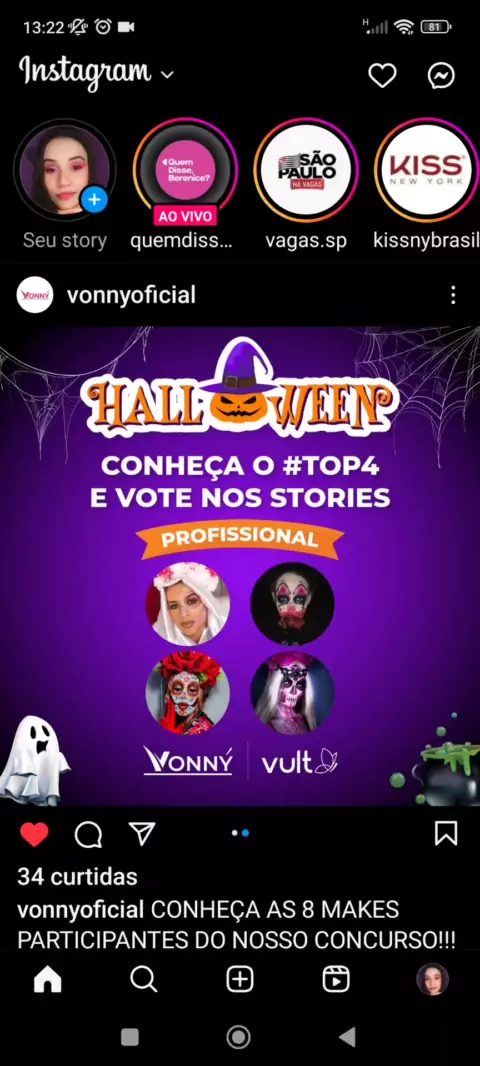Open the kissnybrasil story
The height and width of the screenshot is (1066, 480).
pyautogui.click(x=427, y=170)
